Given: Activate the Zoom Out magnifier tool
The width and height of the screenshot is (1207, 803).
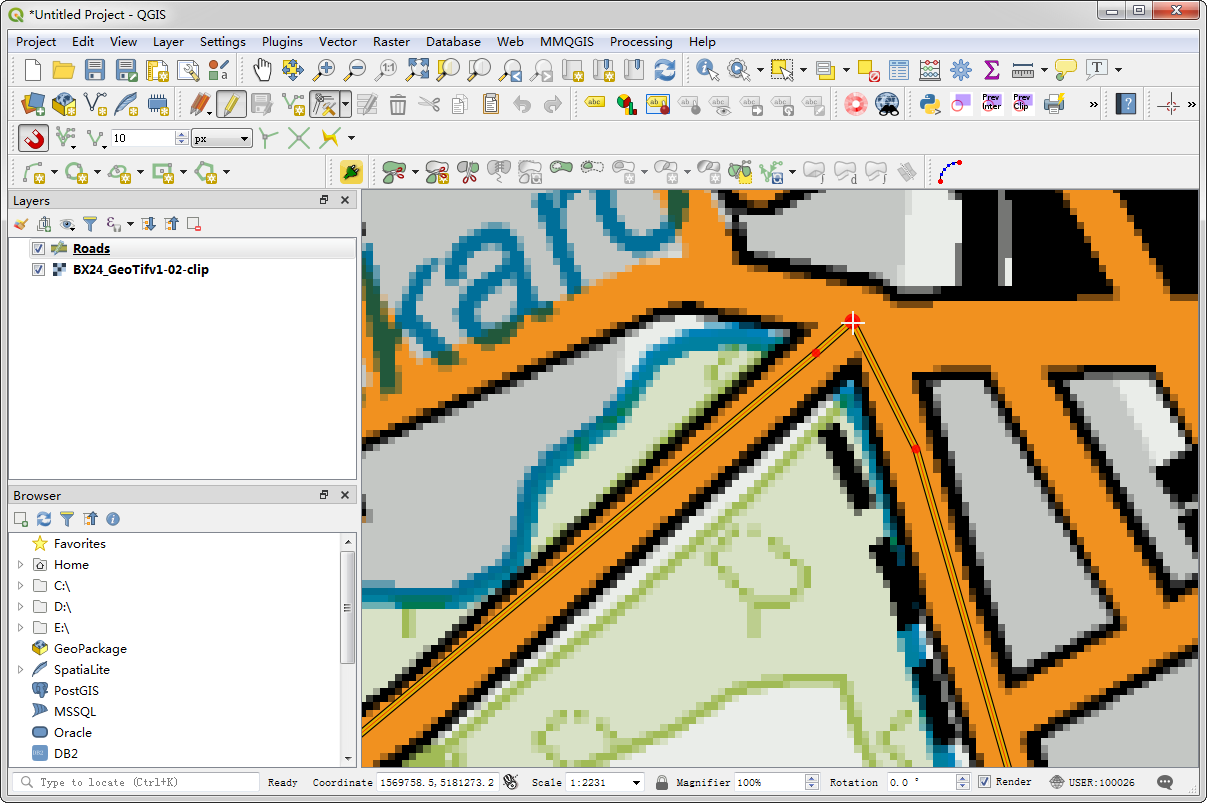Looking at the screenshot, I should 355,70.
